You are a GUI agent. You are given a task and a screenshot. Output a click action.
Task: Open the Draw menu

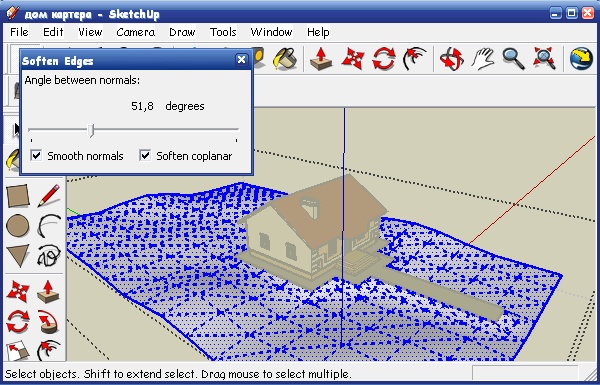coord(183,32)
